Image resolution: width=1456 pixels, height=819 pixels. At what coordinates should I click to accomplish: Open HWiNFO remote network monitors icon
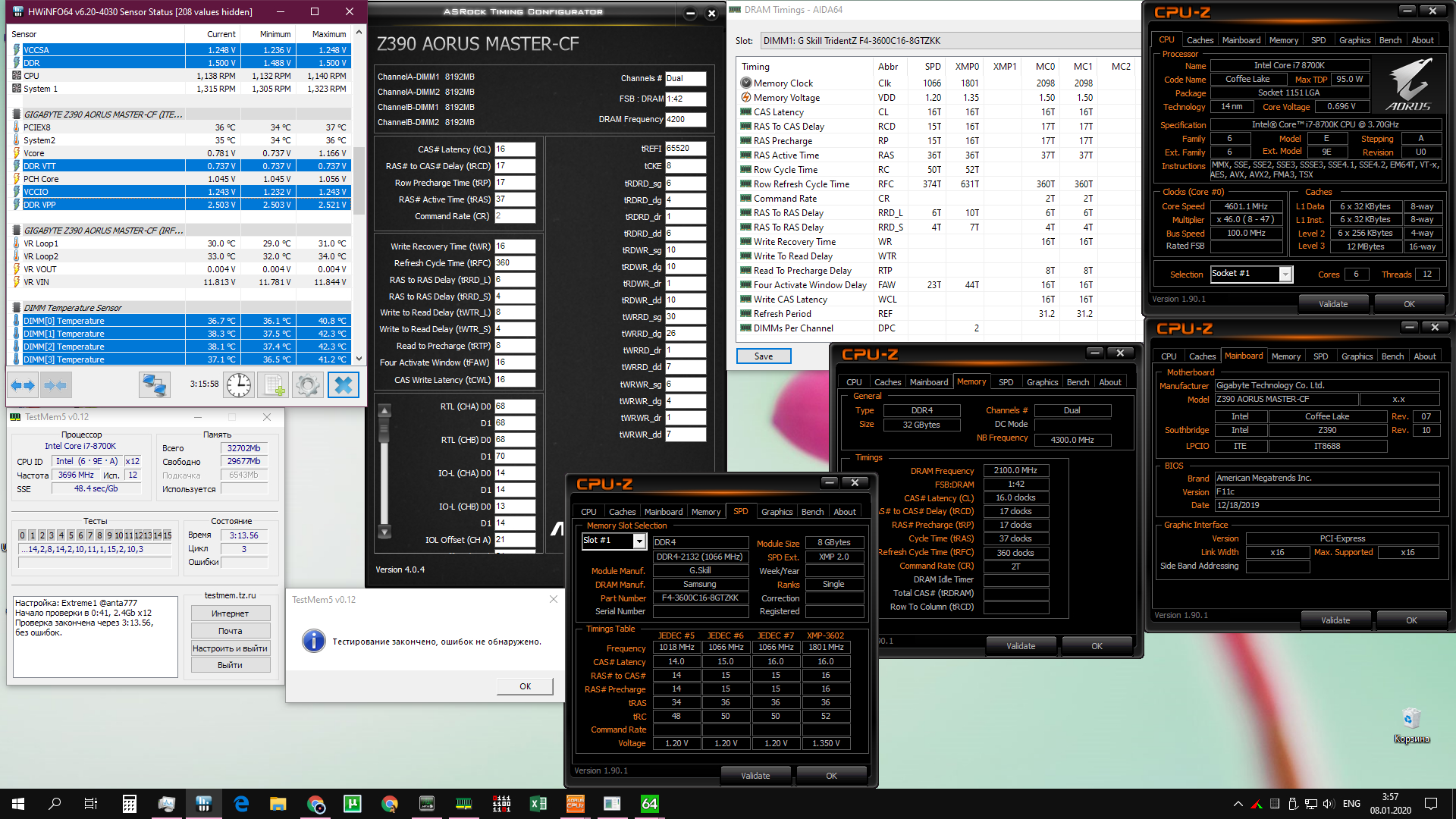[x=154, y=385]
